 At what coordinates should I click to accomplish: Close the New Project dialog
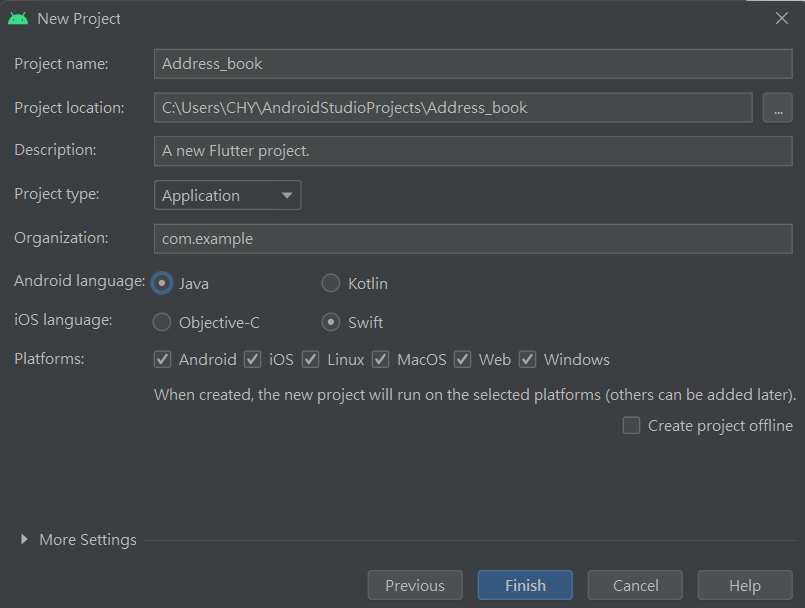tap(781, 18)
